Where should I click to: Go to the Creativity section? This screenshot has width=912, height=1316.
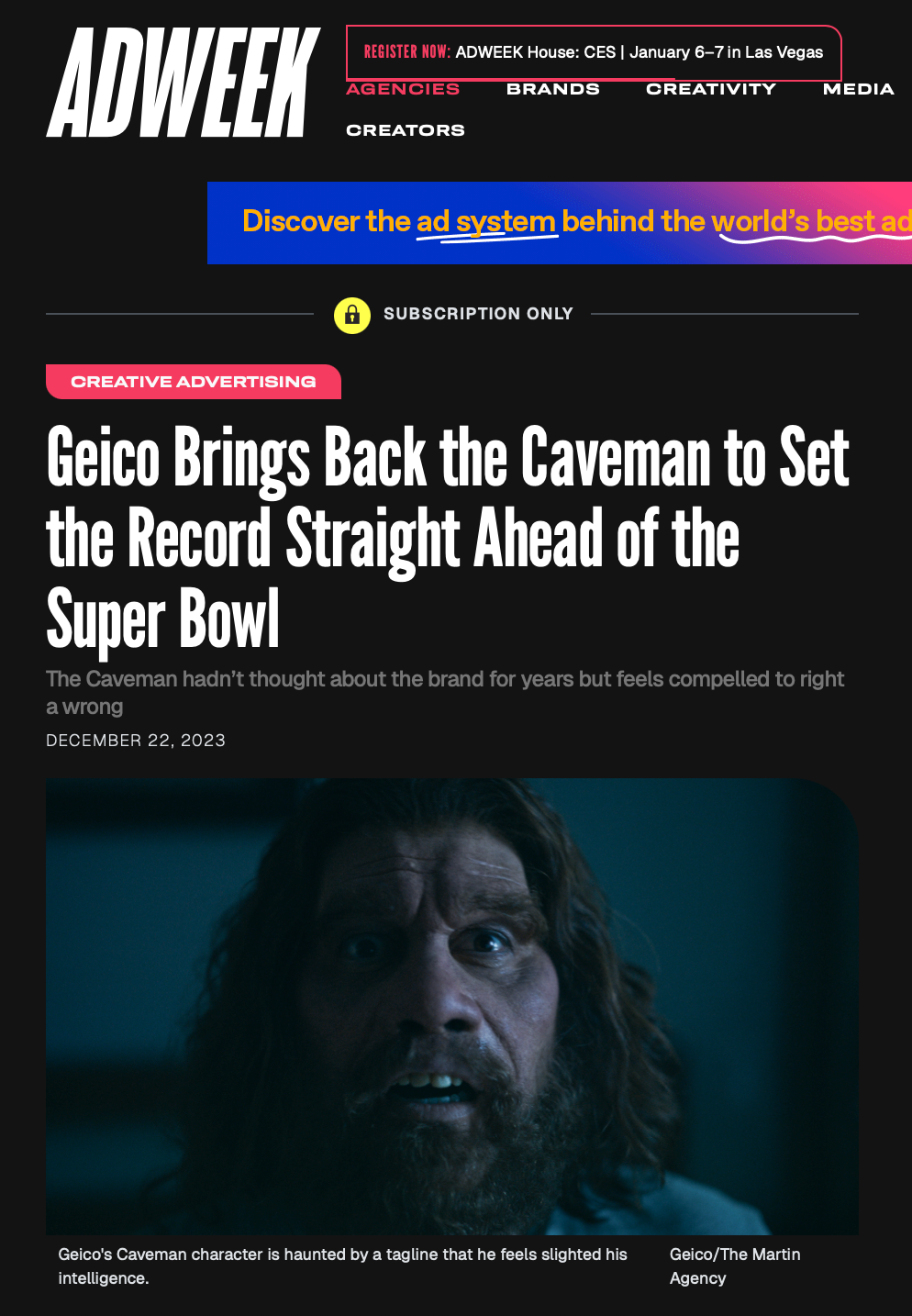coord(711,89)
